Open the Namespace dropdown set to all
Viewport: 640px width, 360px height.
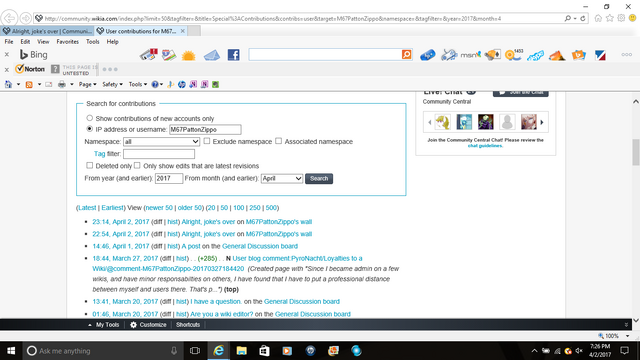(x=161, y=142)
